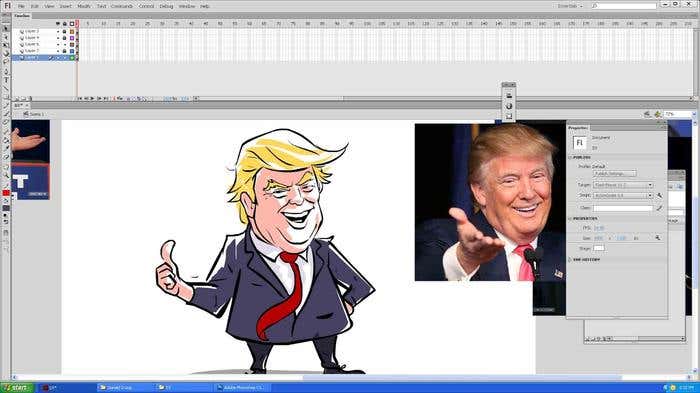700x393 pixels.
Task: Toggle outline mode of selected green-outline layer
Action: (x=72, y=58)
